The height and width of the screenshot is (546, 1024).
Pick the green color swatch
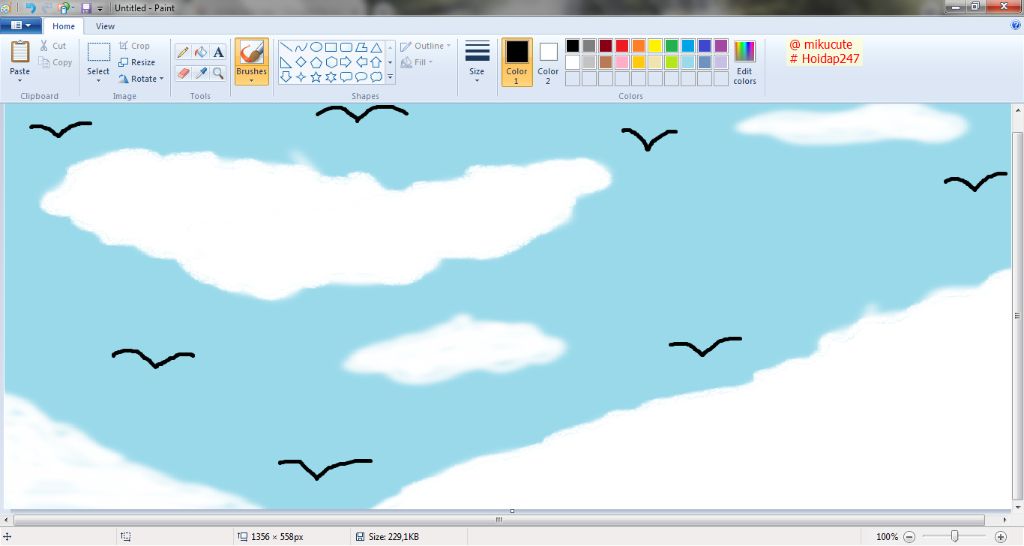tap(671, 46)
